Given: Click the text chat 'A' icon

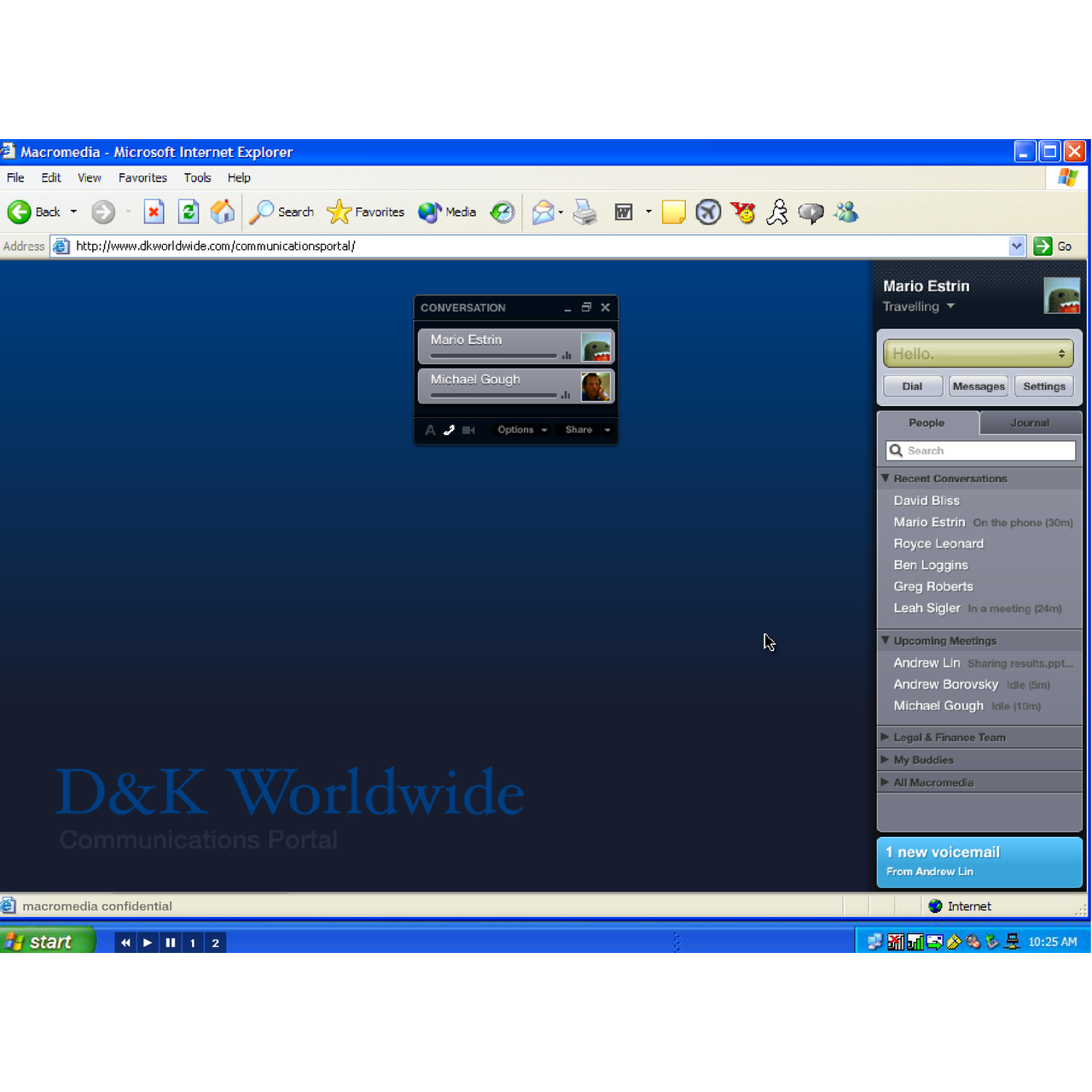Looking at the screenshot, I should (x=430, y=430).
